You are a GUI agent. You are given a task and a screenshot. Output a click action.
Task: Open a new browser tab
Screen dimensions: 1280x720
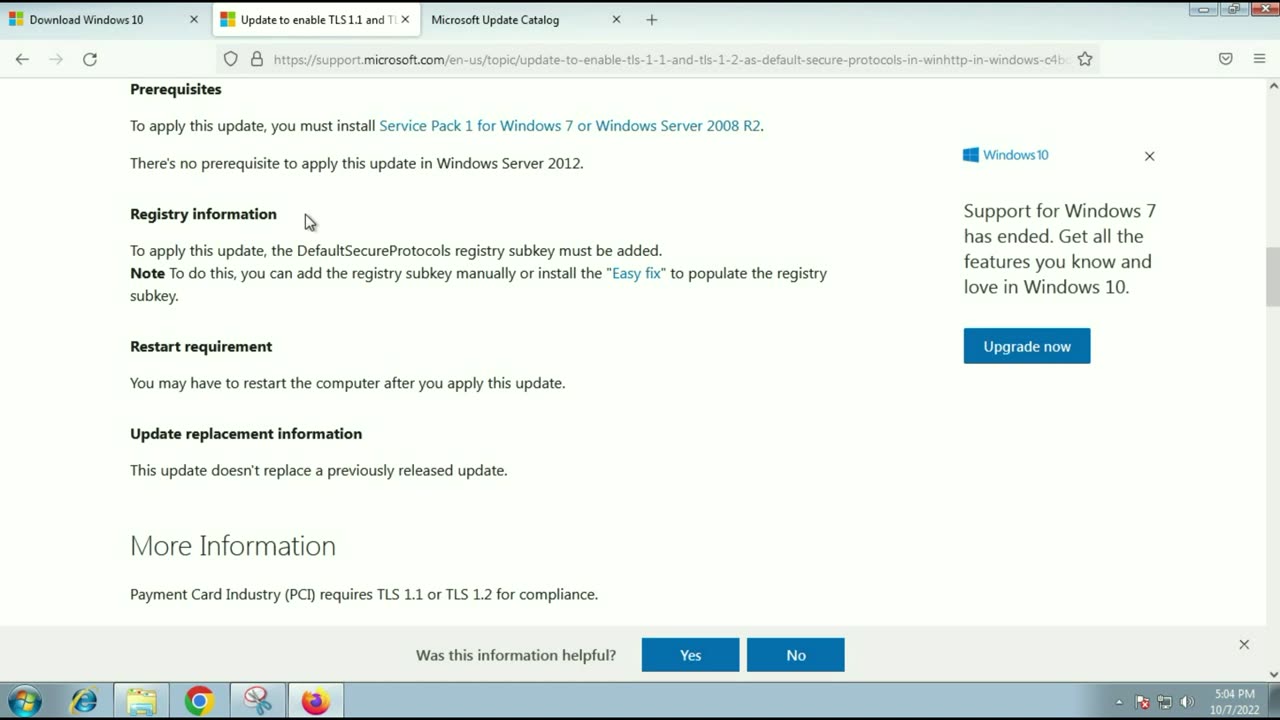coord(652,19)
